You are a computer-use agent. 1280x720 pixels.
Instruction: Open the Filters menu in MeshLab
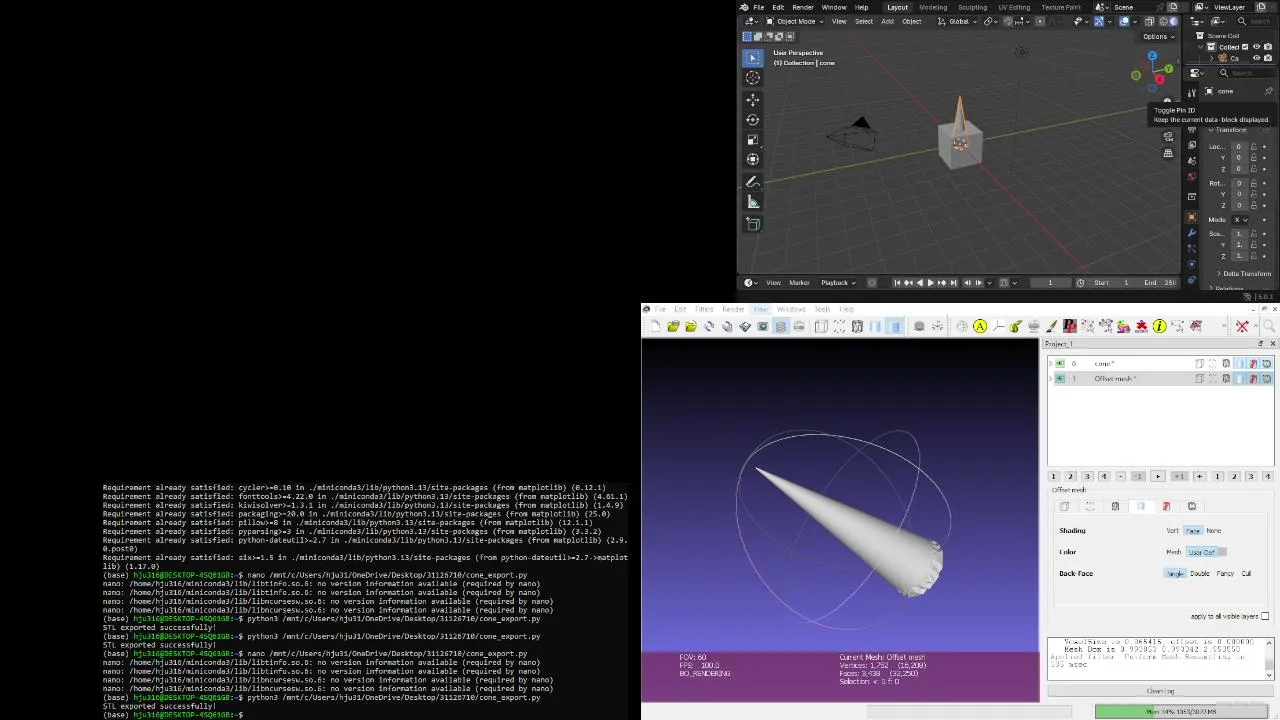(x=704, y=310)
